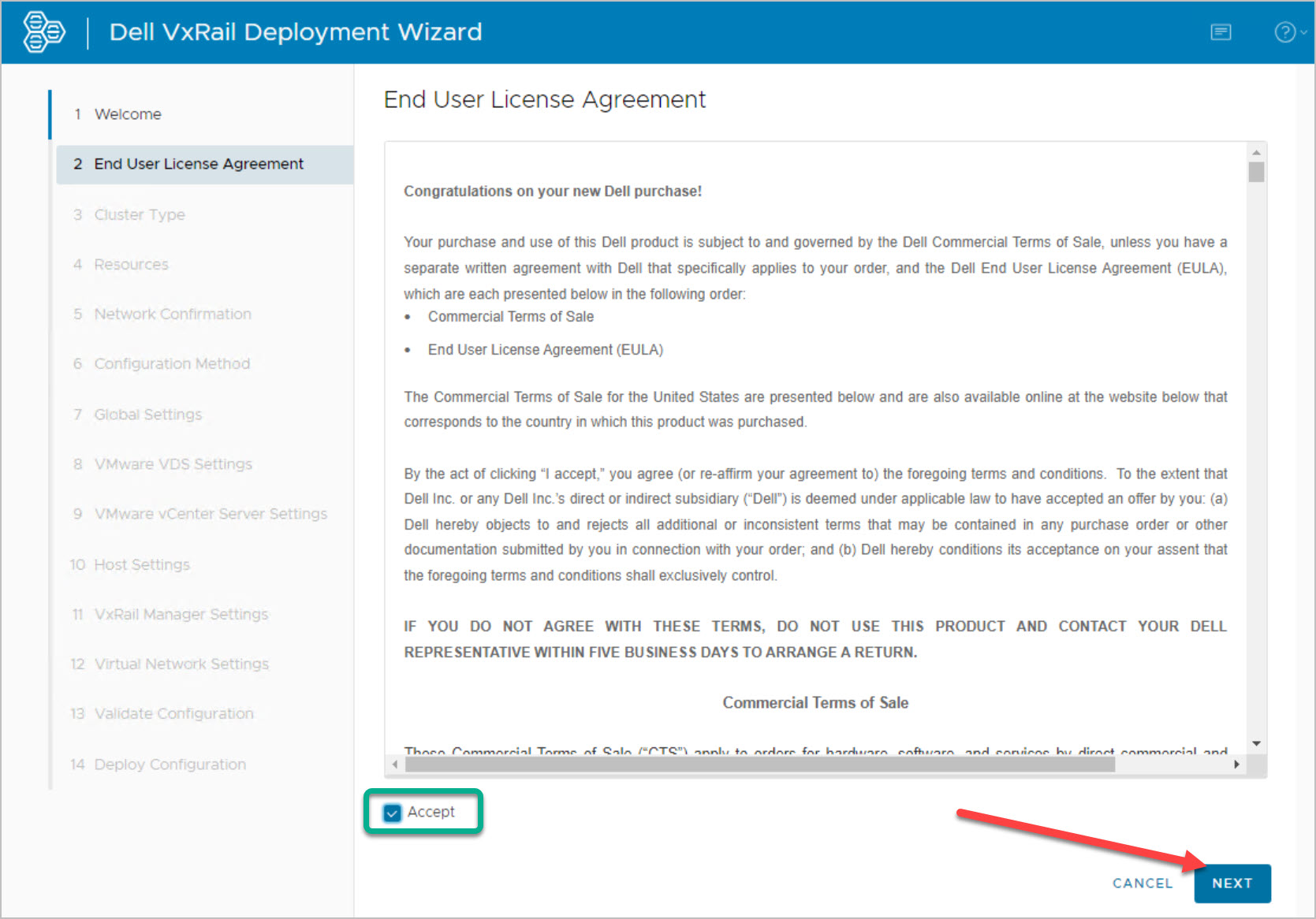Click the 'End User License Agreement (EULA)' bullet
This screenshot has width=1316, height=919.
[546, 350]
